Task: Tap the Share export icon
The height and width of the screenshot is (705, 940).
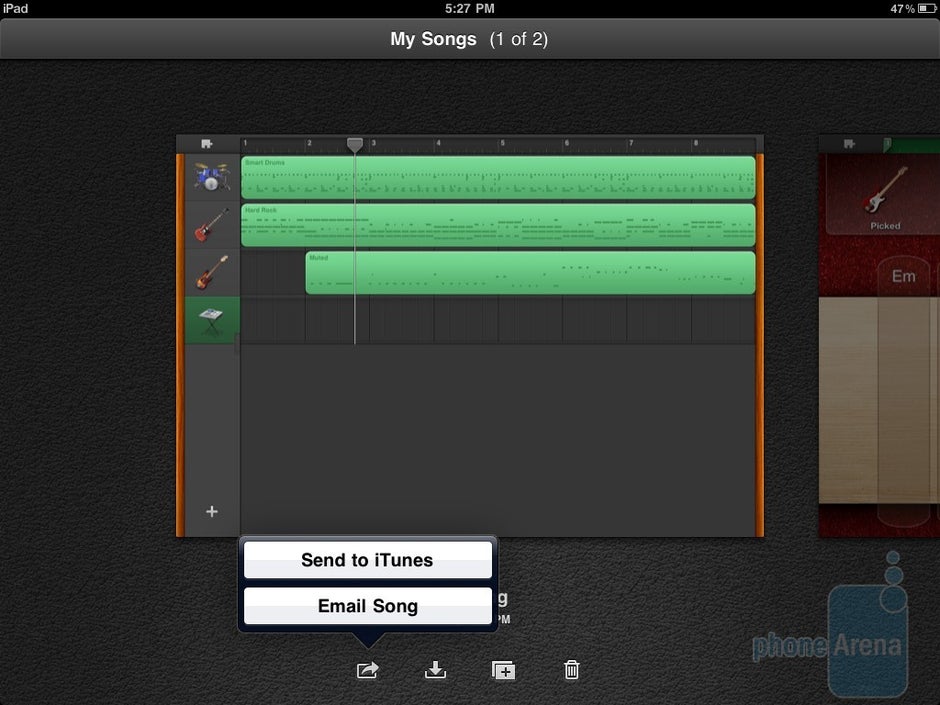Action: click(x=366, y=670)
